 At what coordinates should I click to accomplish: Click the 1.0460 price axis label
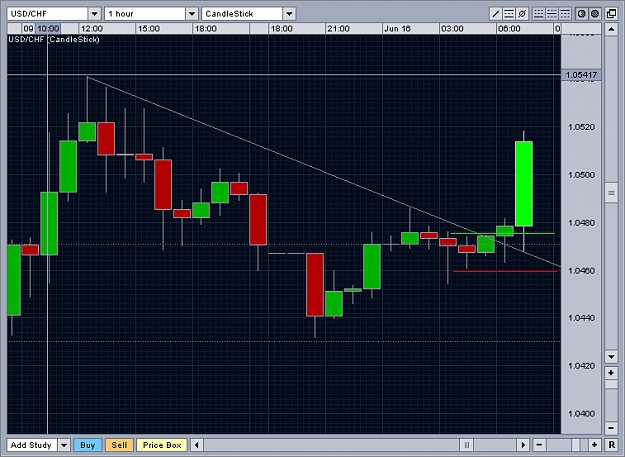[581, 271]
